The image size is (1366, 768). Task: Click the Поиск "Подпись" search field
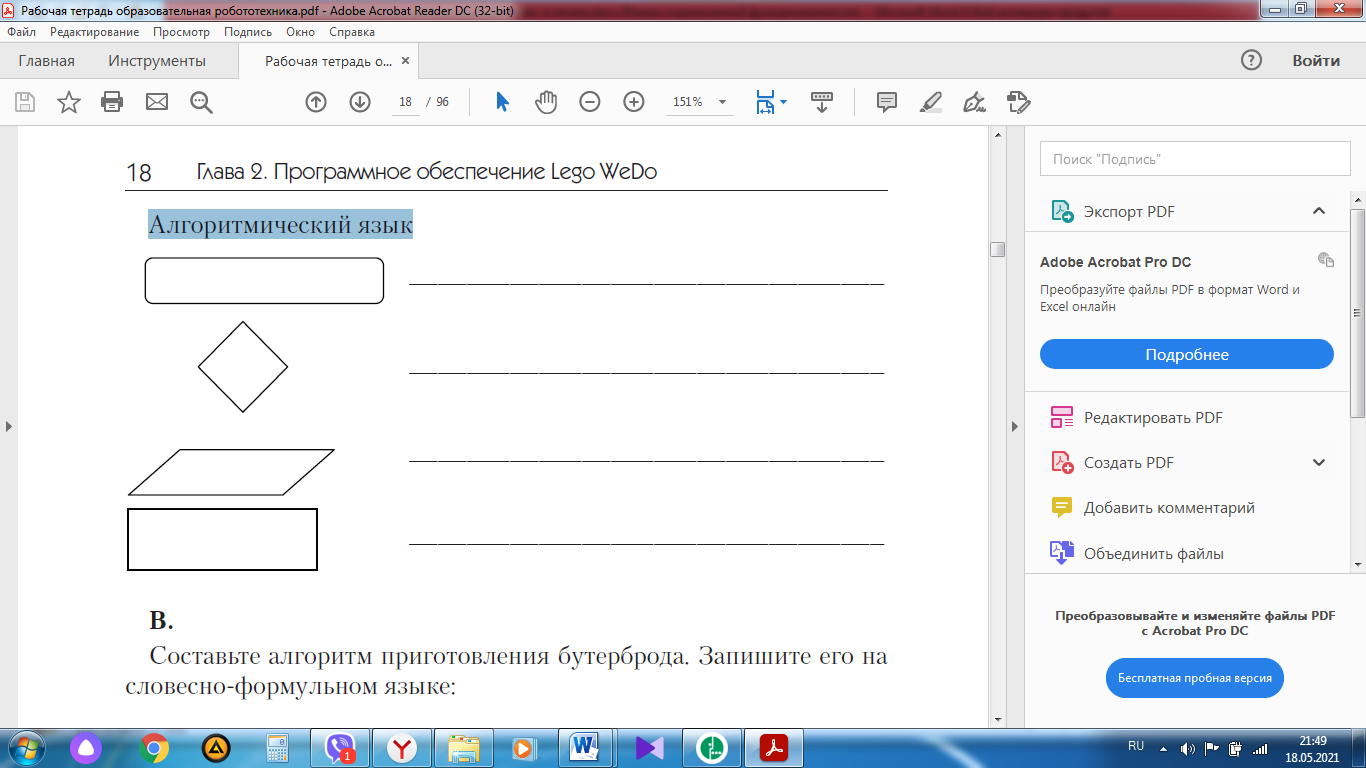1195,158
